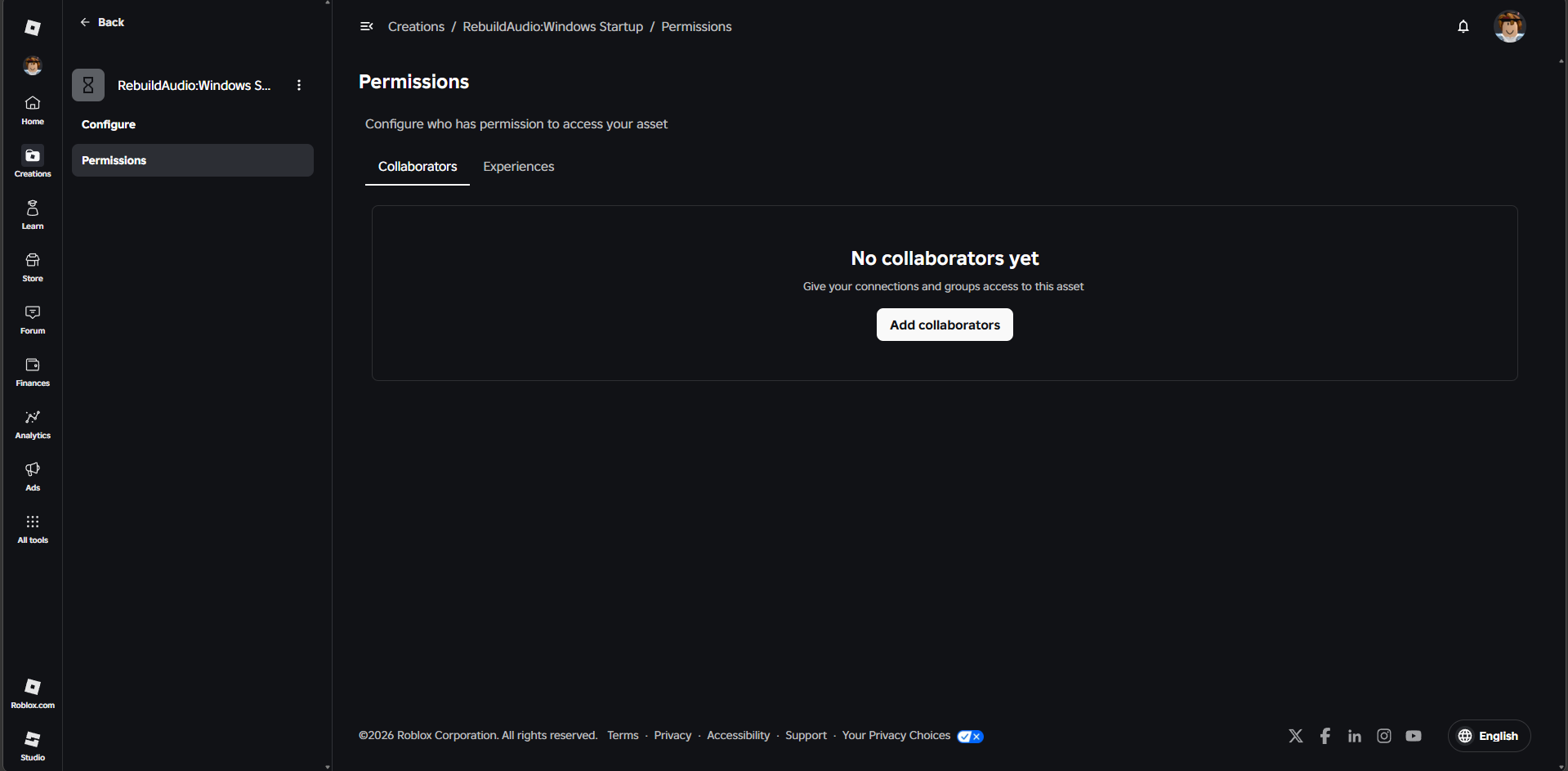Open the Terms footer link
Image resolution: width=1568 pixels, height=771 pixels.
click(623, 736)
